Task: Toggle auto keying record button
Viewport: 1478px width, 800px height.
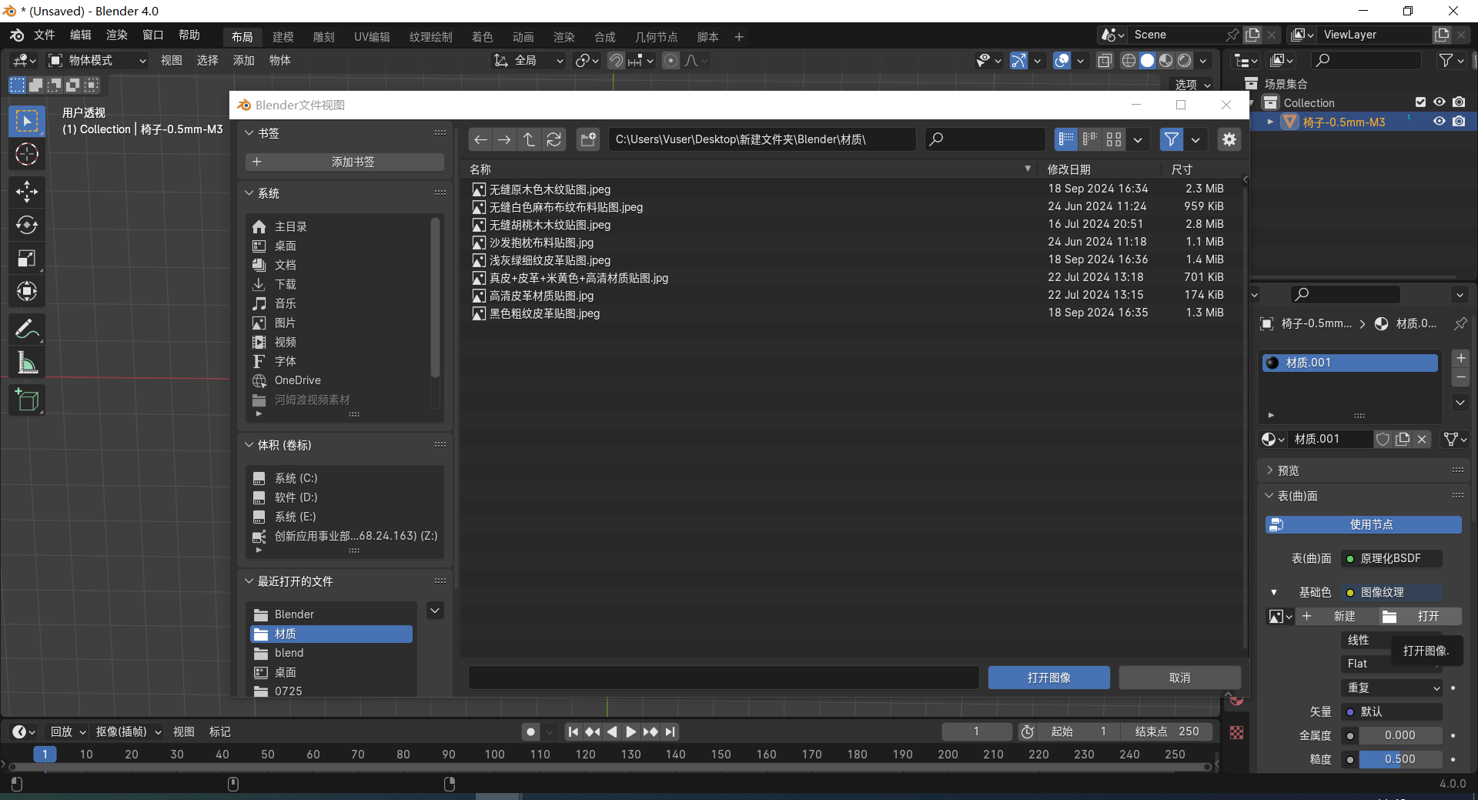Action: 531,732
